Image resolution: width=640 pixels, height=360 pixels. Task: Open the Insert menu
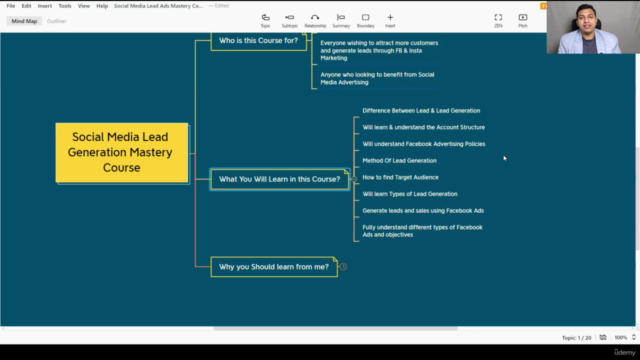coord(44,6)
